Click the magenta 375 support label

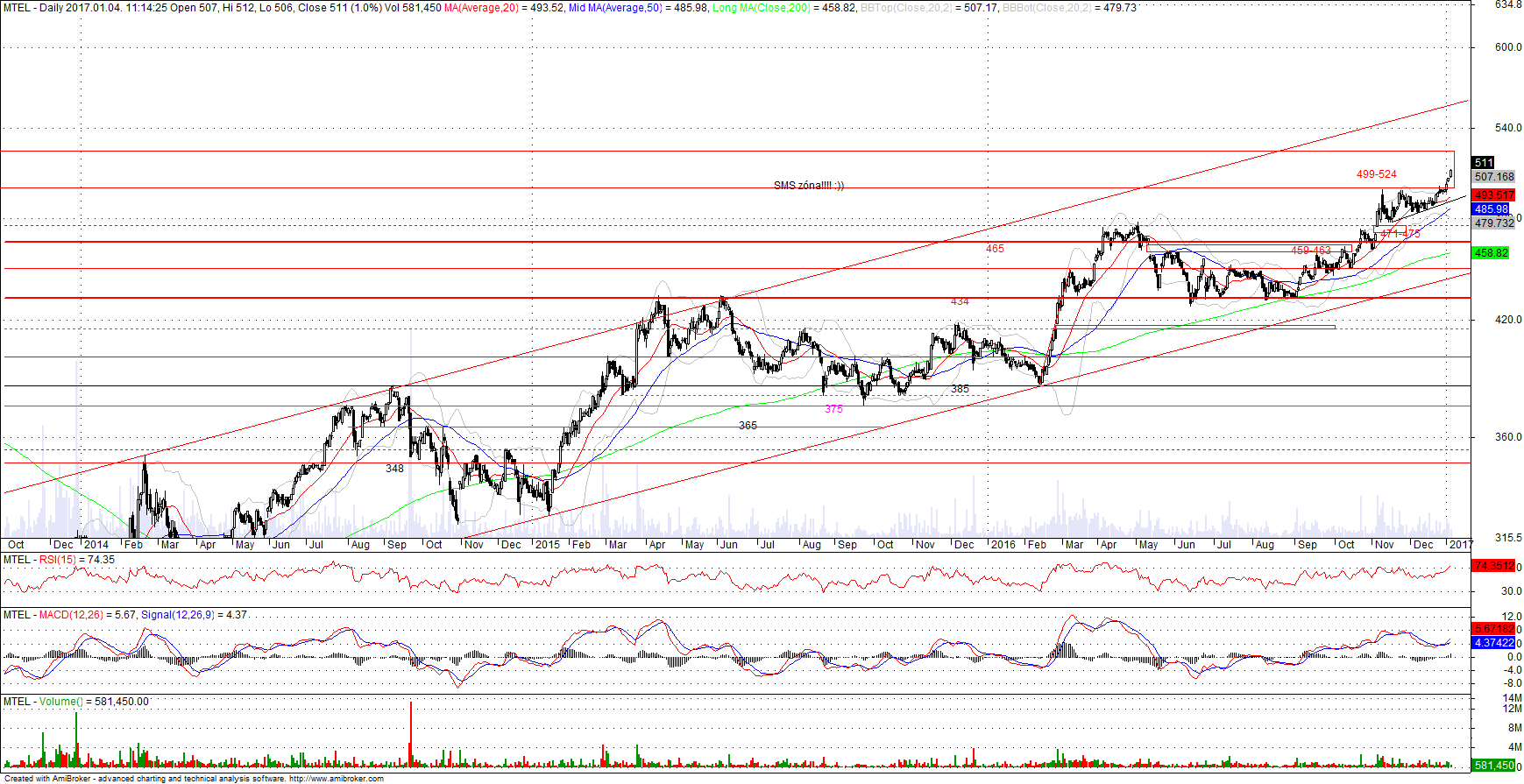[x=833, y=409]
